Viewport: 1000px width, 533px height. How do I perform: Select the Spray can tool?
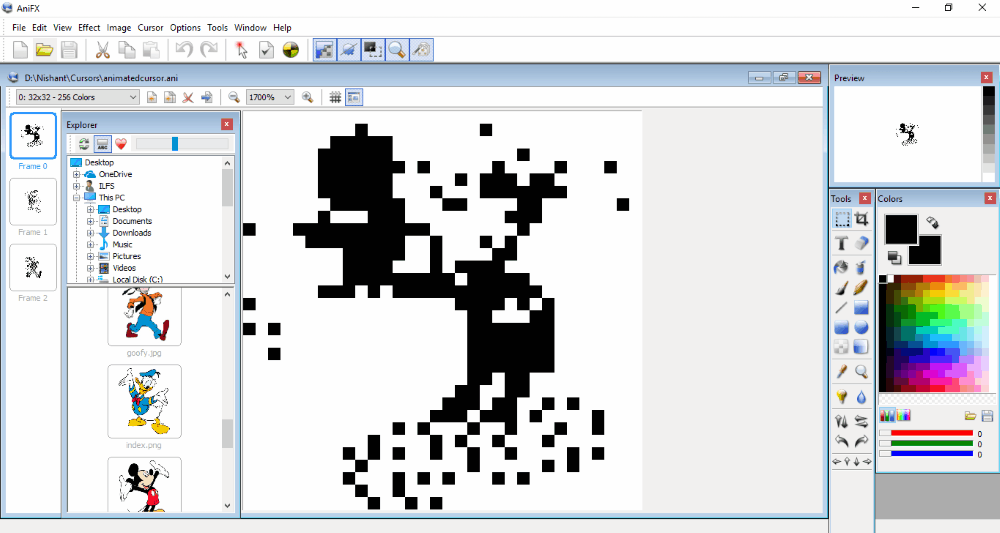[861, 267]
